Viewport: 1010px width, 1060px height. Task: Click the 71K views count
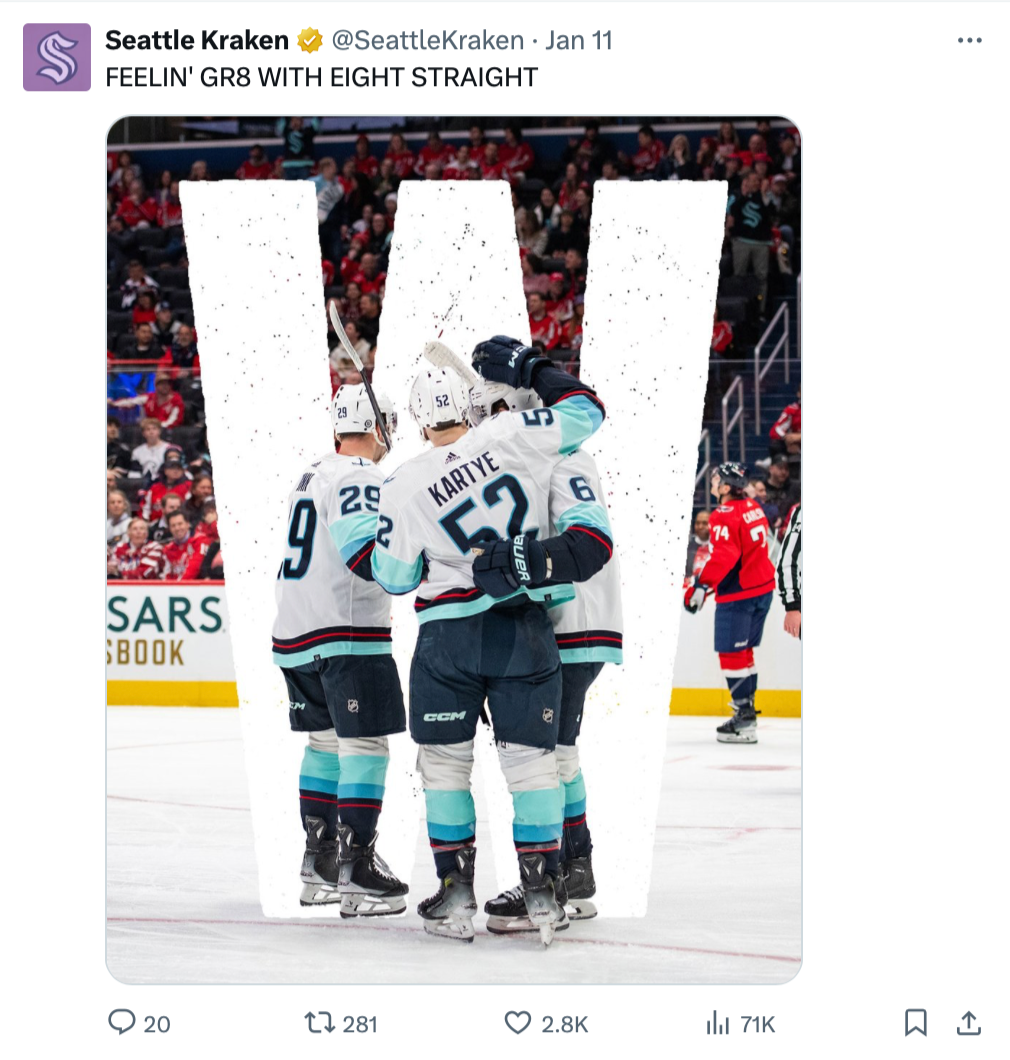(x=757, y=1024)
